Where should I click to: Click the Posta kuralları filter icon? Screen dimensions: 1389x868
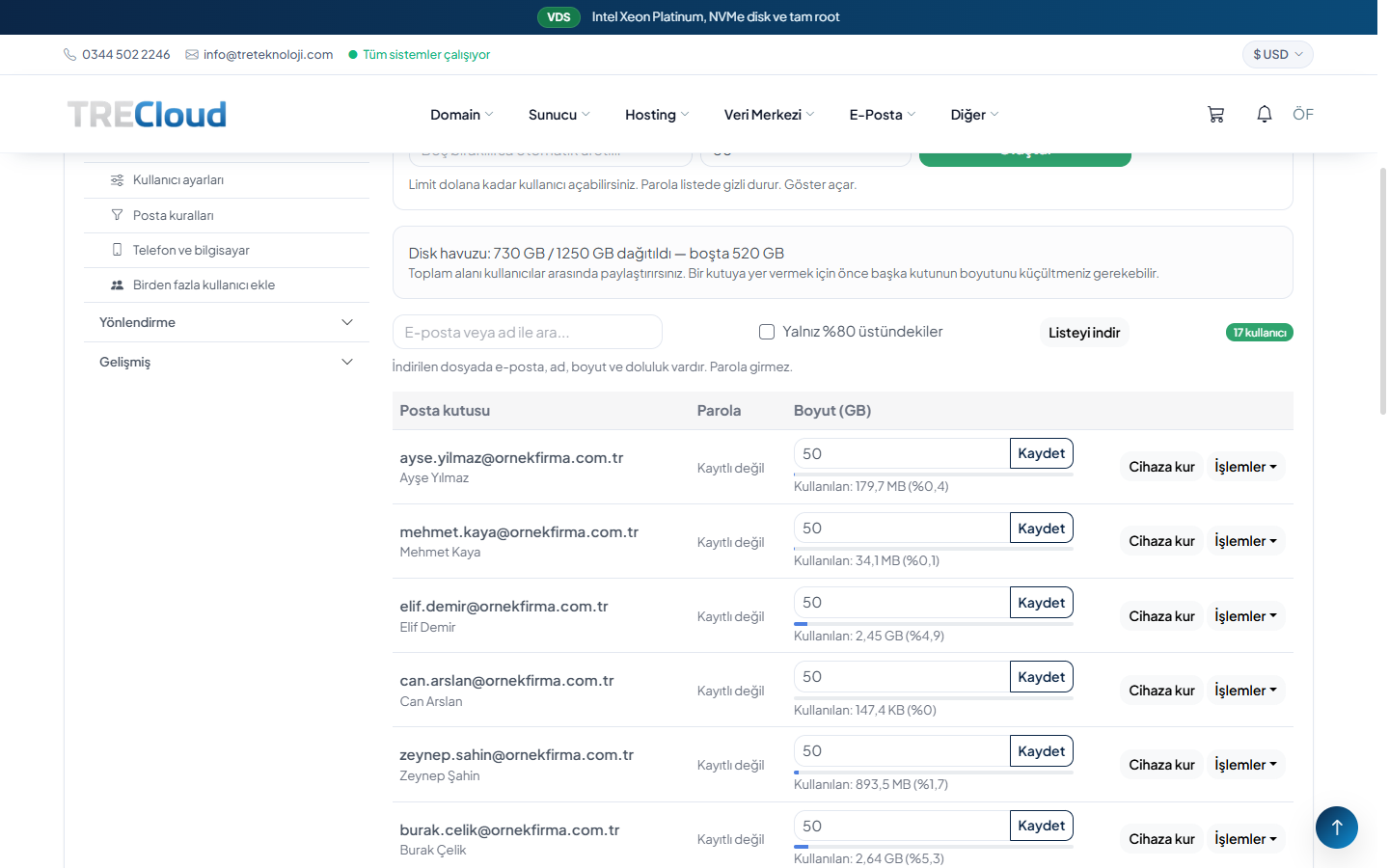(117, 215)
